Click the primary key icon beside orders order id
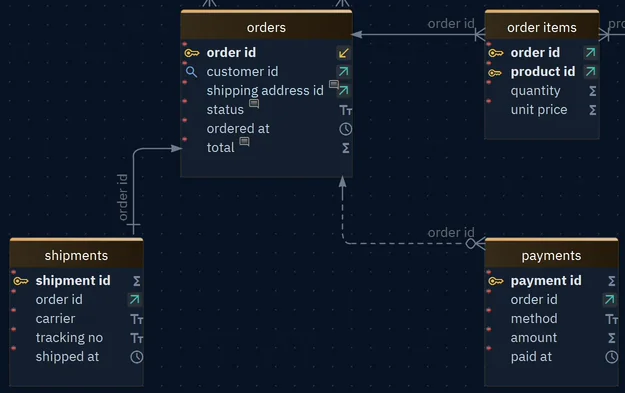Viewport: 625px width, 393px height. (192, 53)
